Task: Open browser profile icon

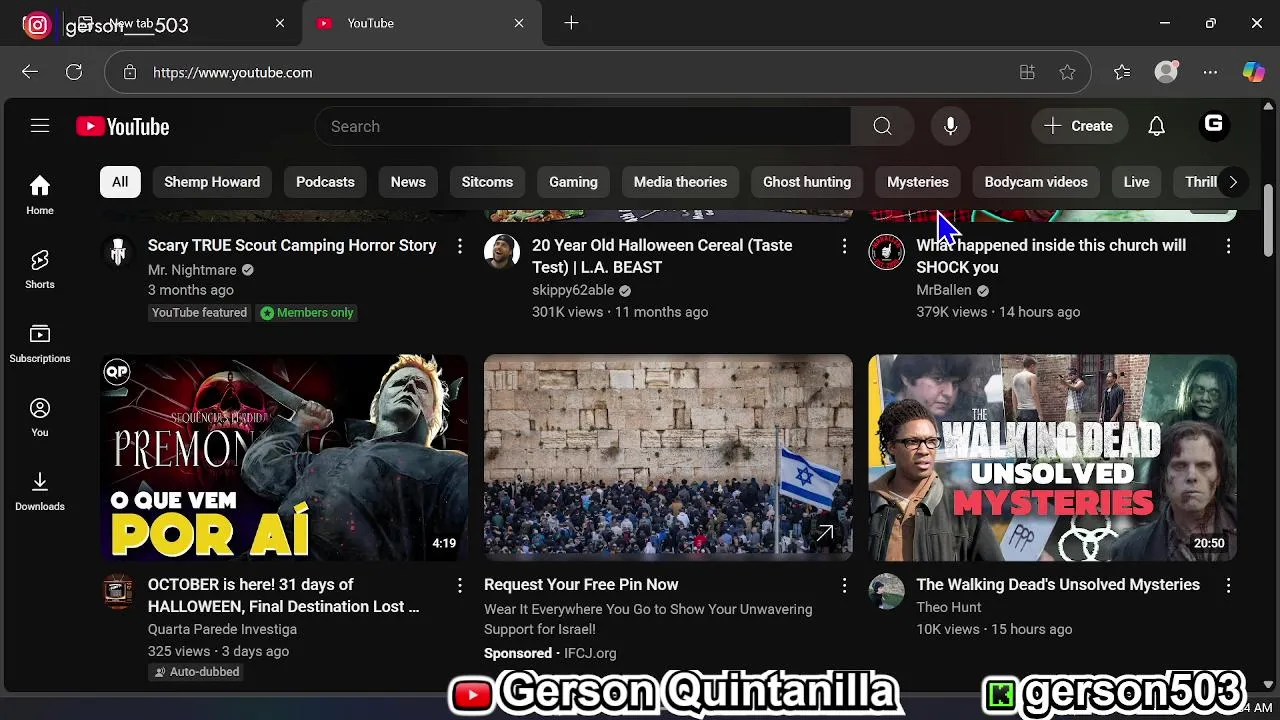Action: pos(1166,72)
